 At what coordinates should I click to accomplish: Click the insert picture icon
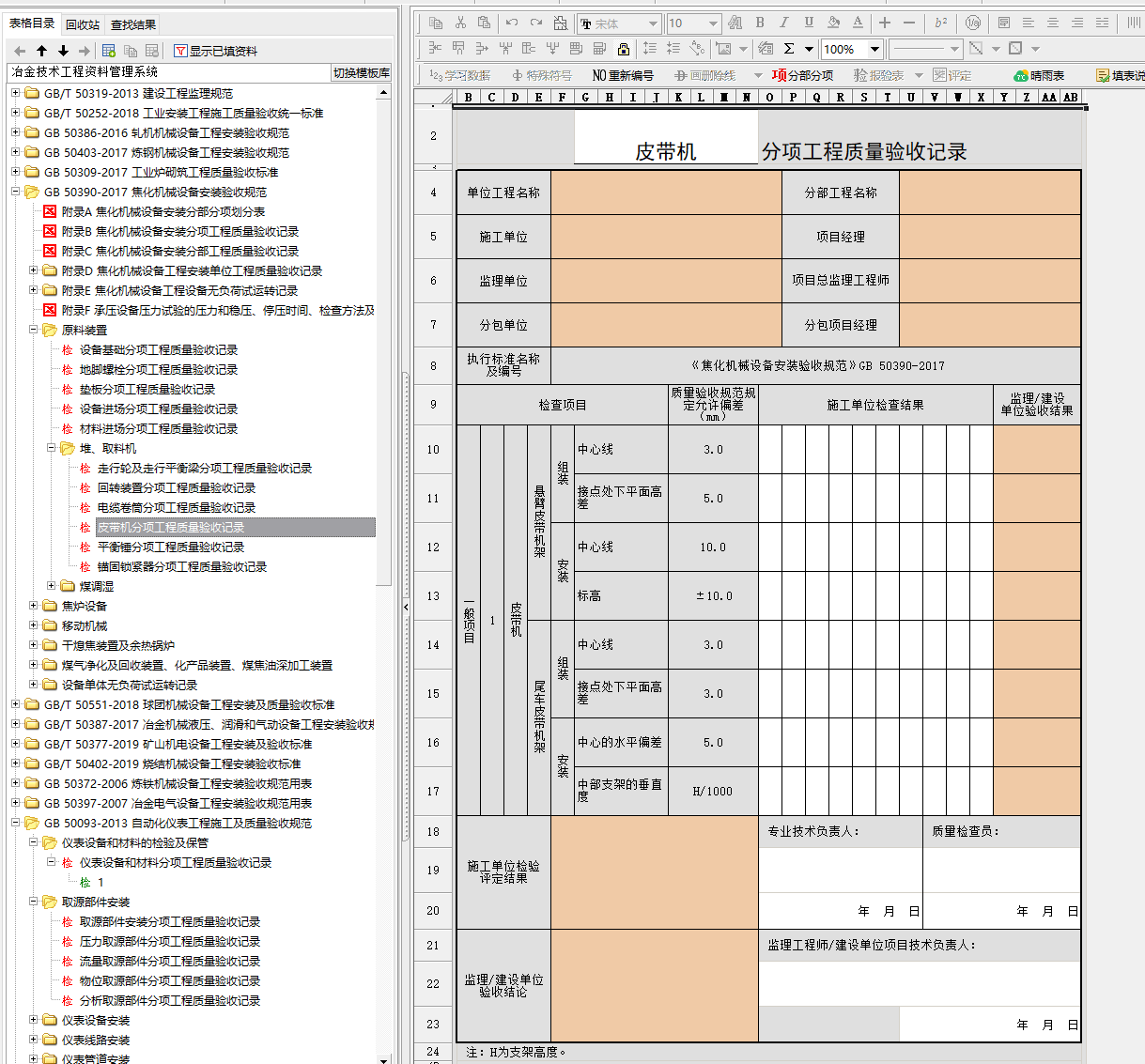click(722, 48)
